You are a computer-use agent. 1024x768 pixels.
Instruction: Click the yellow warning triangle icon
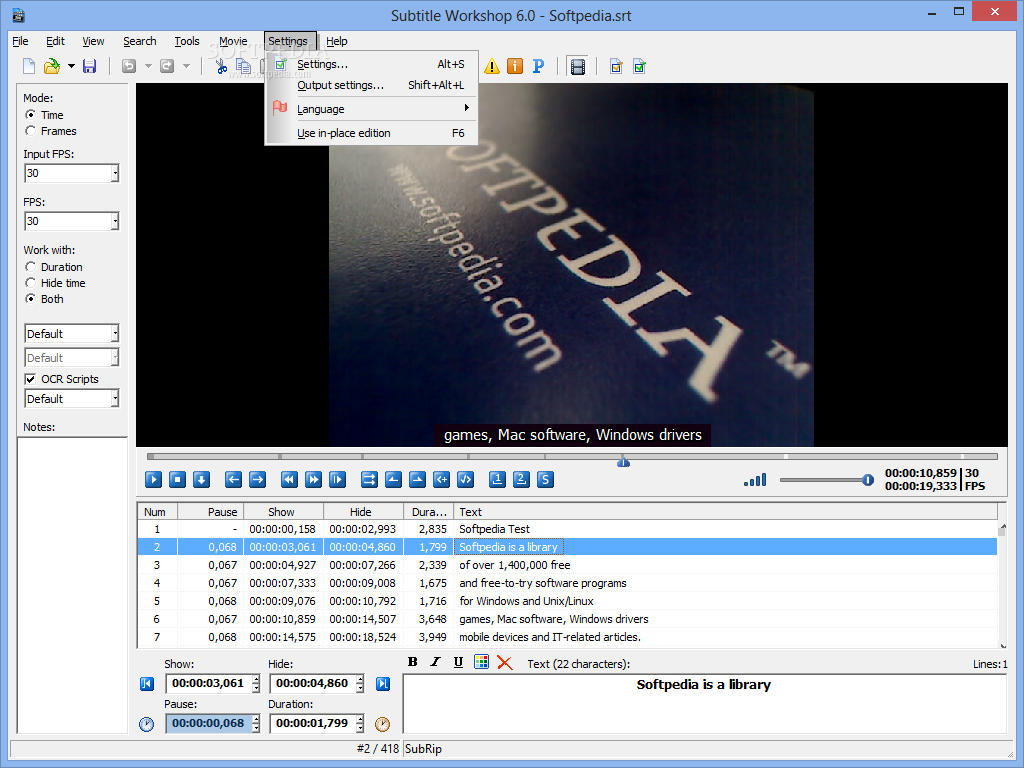tap(492, 66)
